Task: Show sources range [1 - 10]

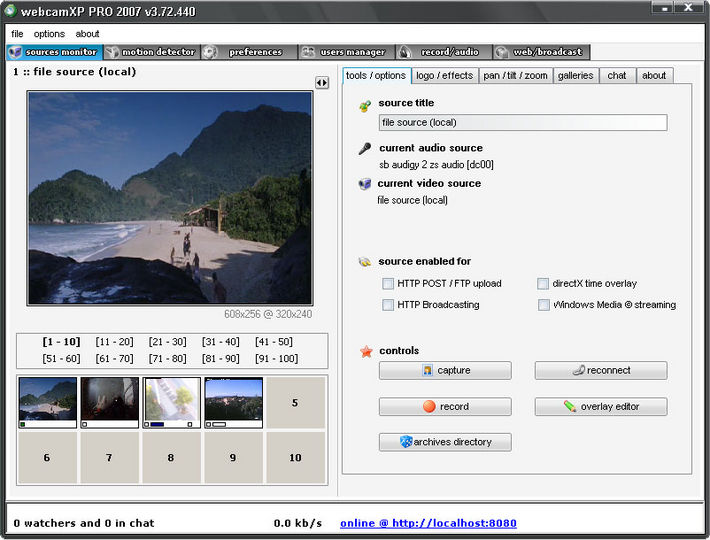Action: 61,342
